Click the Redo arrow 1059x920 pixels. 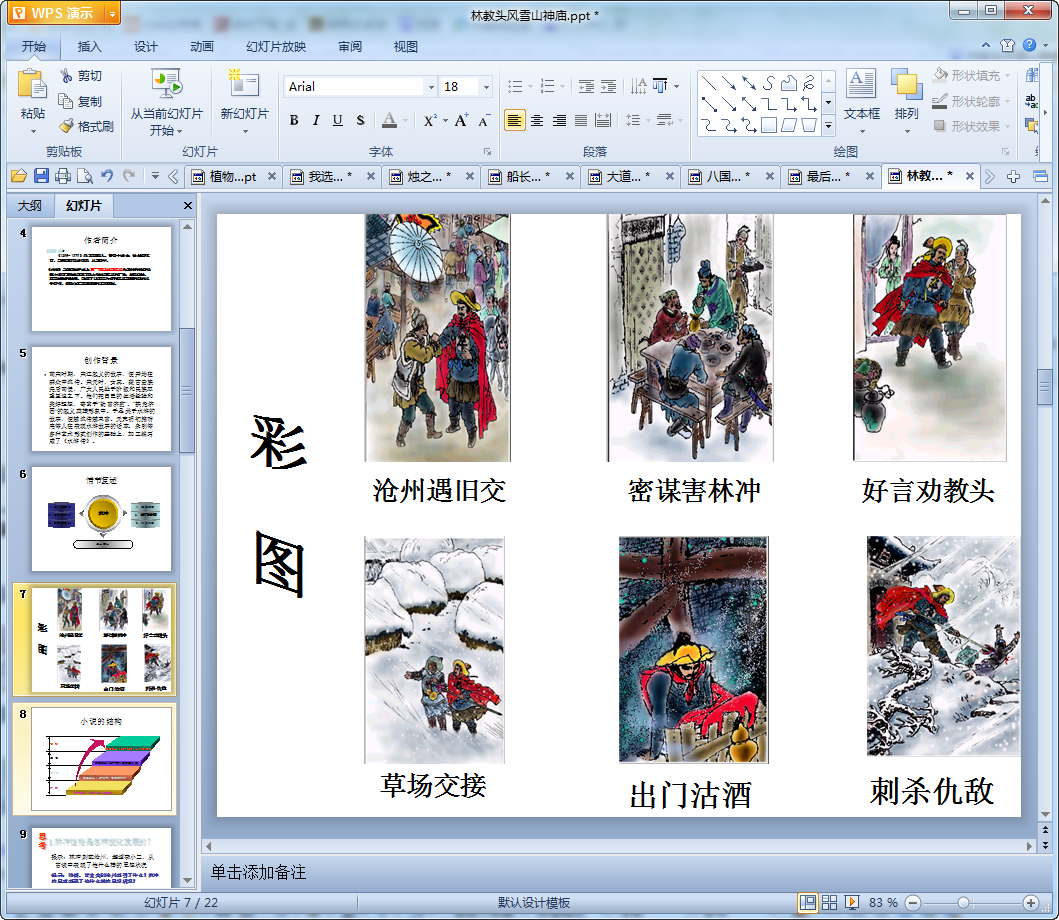coord(128,176)
